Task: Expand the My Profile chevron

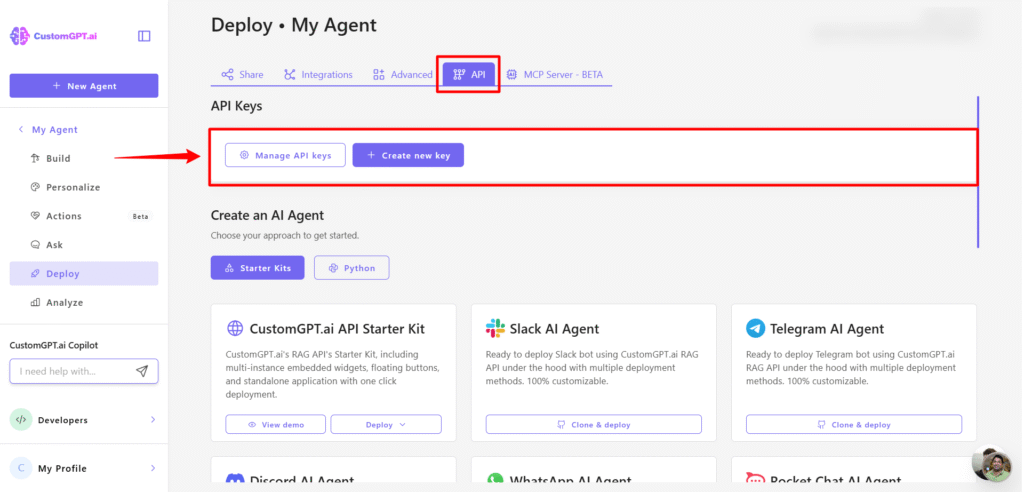Action: click(x=153, y=468)
